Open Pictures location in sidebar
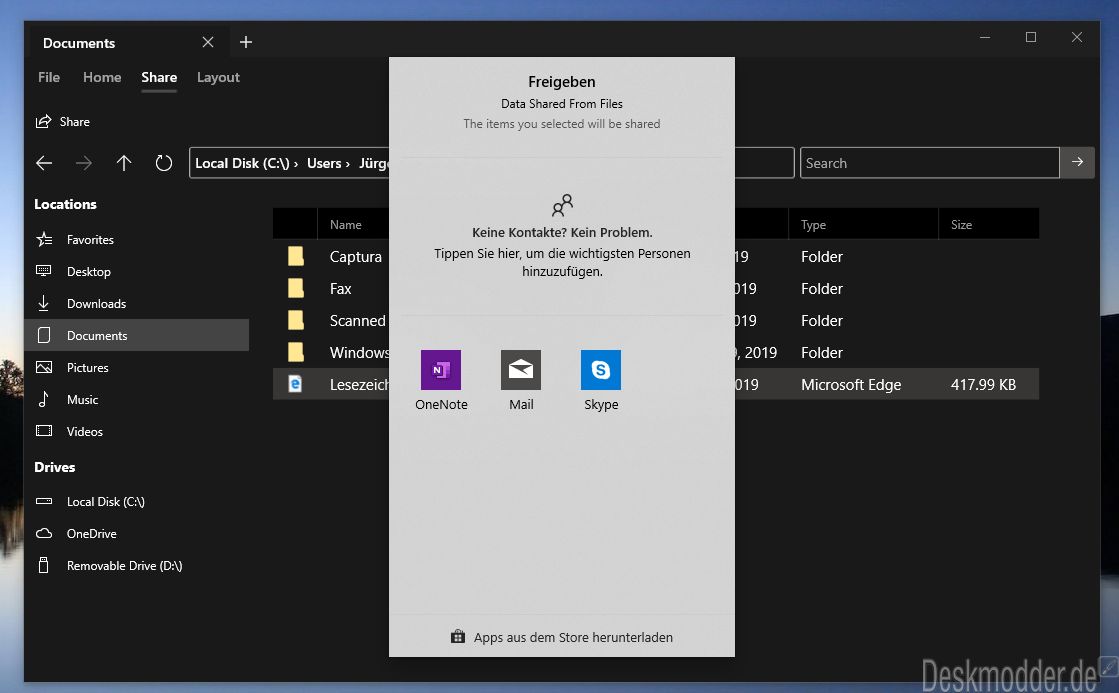Viewport: 1119px width, 693px height. click(136, 368)
